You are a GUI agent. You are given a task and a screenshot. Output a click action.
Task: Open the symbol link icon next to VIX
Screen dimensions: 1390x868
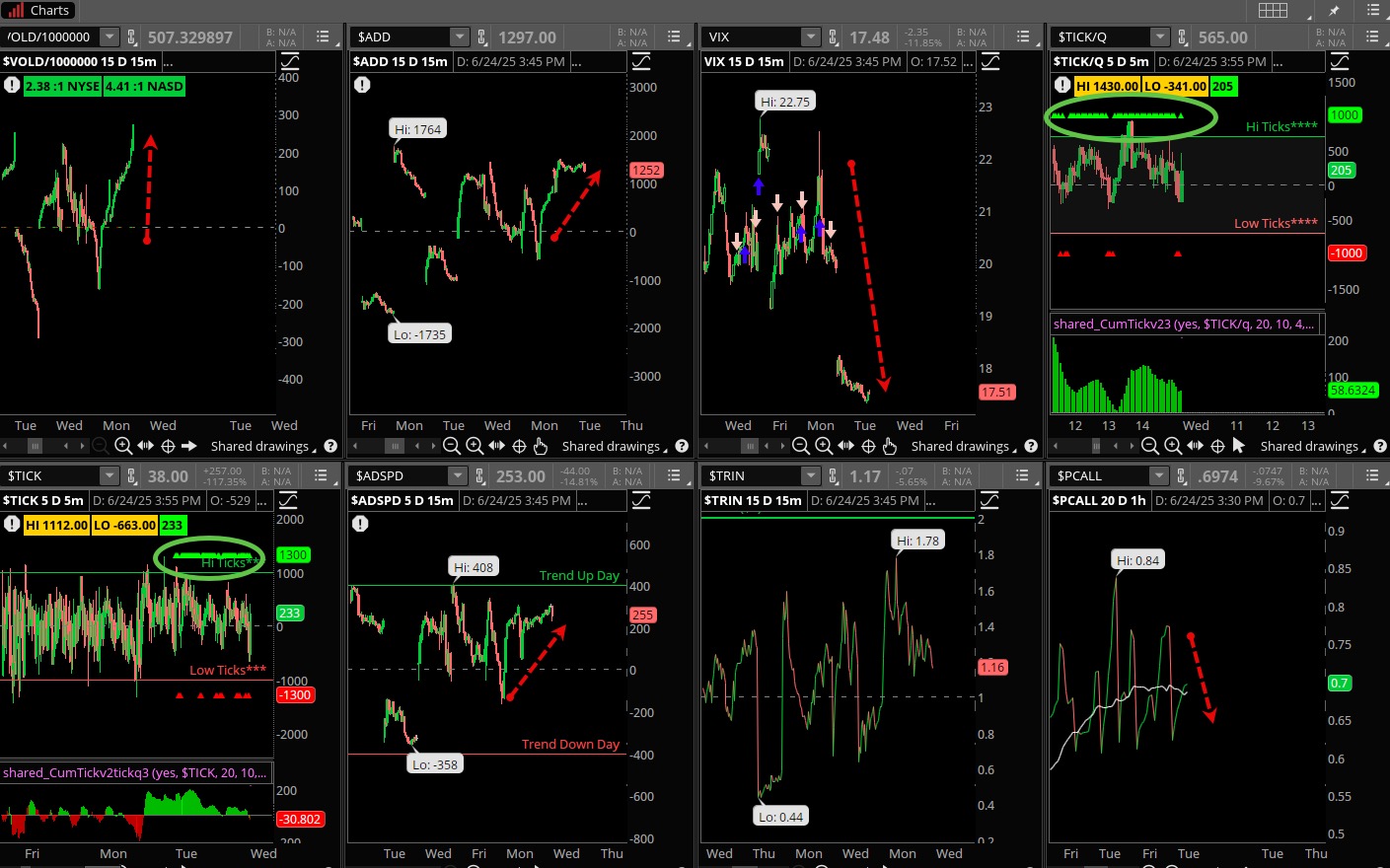point(833,37)
